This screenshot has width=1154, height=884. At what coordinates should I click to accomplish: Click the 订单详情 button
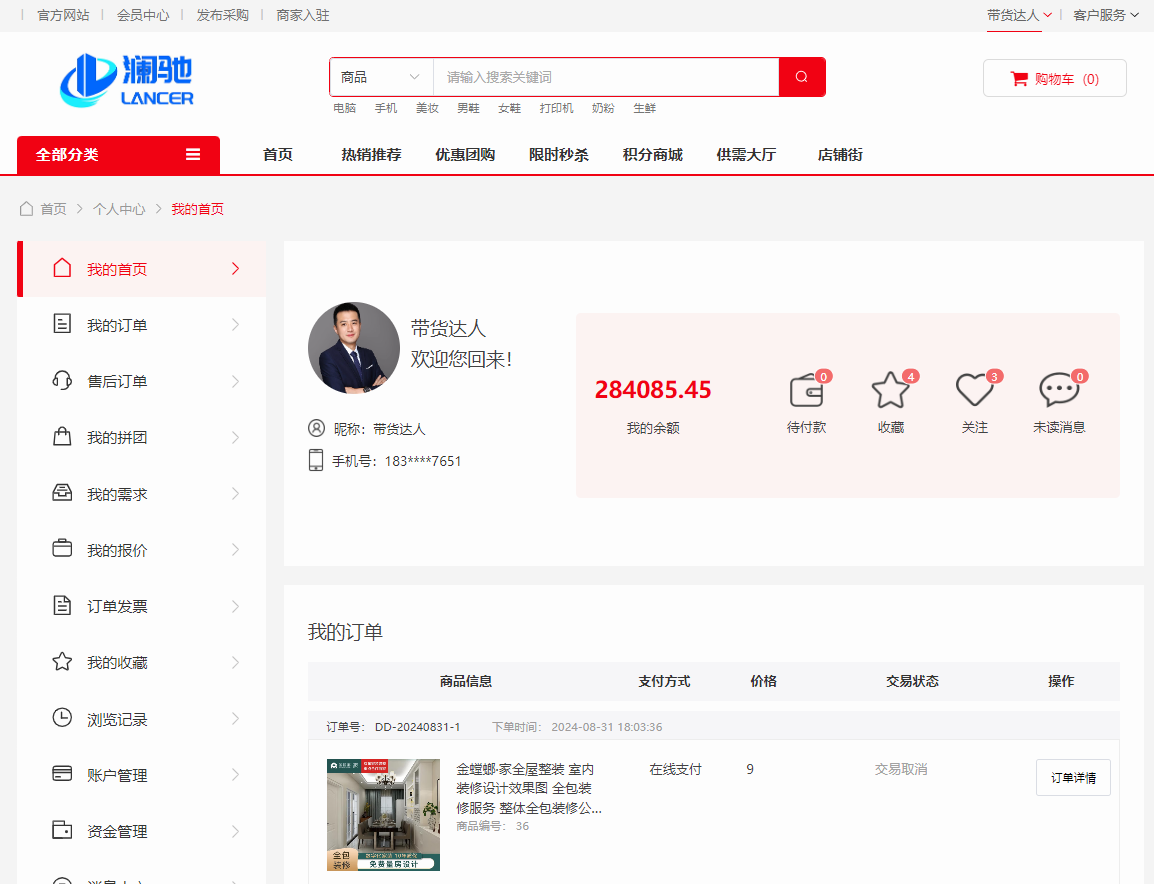click(x=1072, y=778)
